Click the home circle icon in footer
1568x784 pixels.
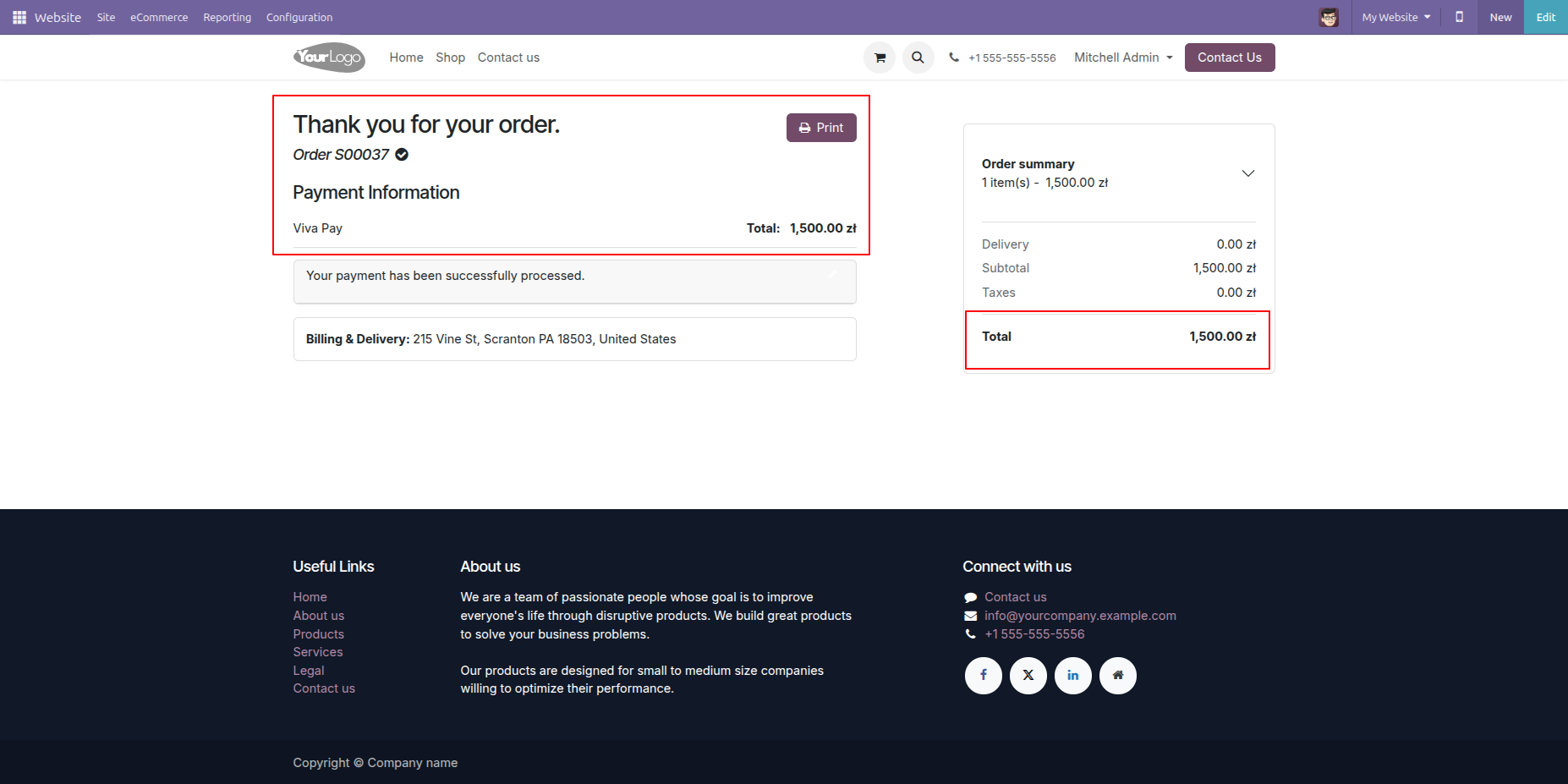[1118, 675]
